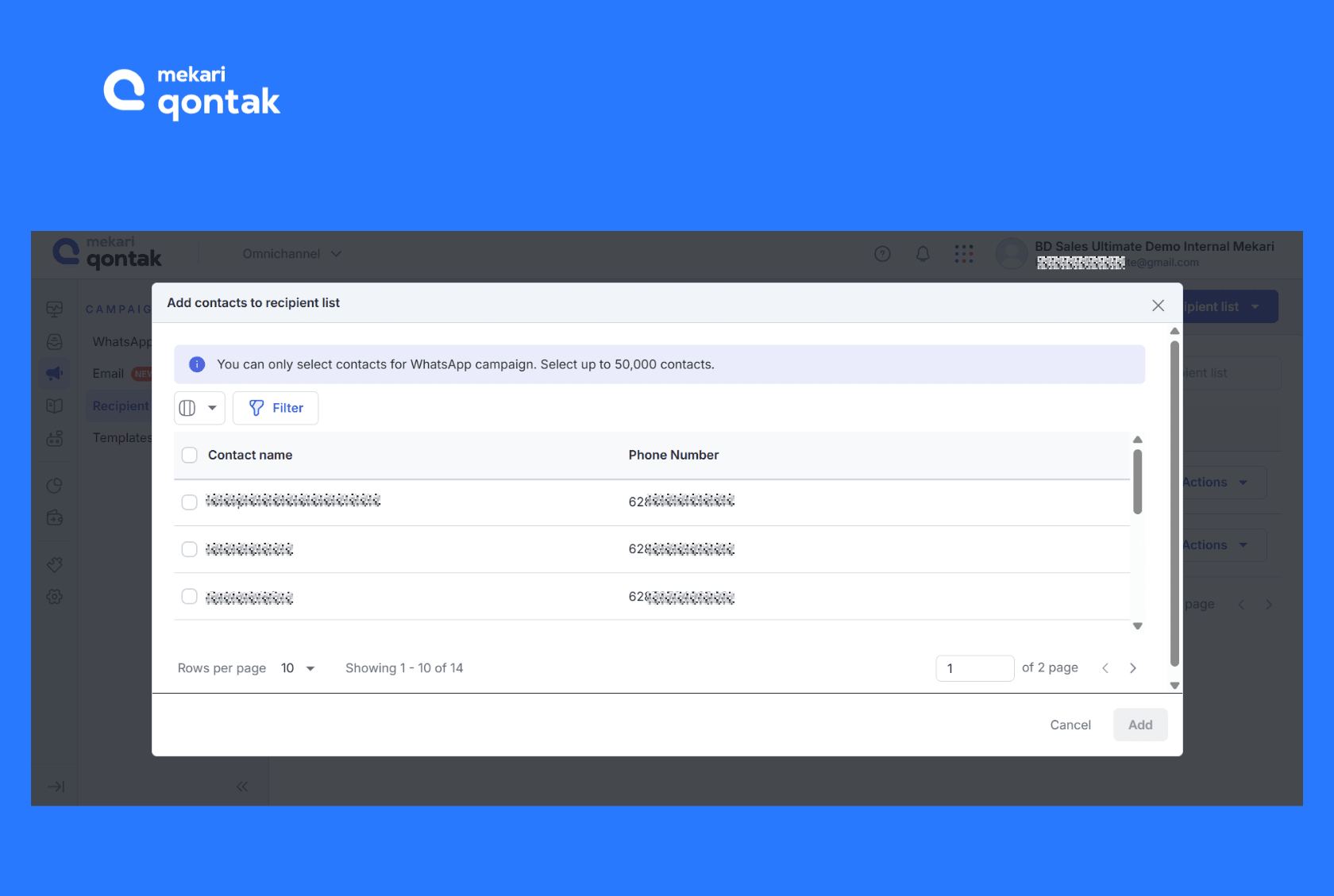This screenshot has width=1334, height=896.
Task: Click the contact table scrollbar thumb
Action: click(x=1137, y=482)
